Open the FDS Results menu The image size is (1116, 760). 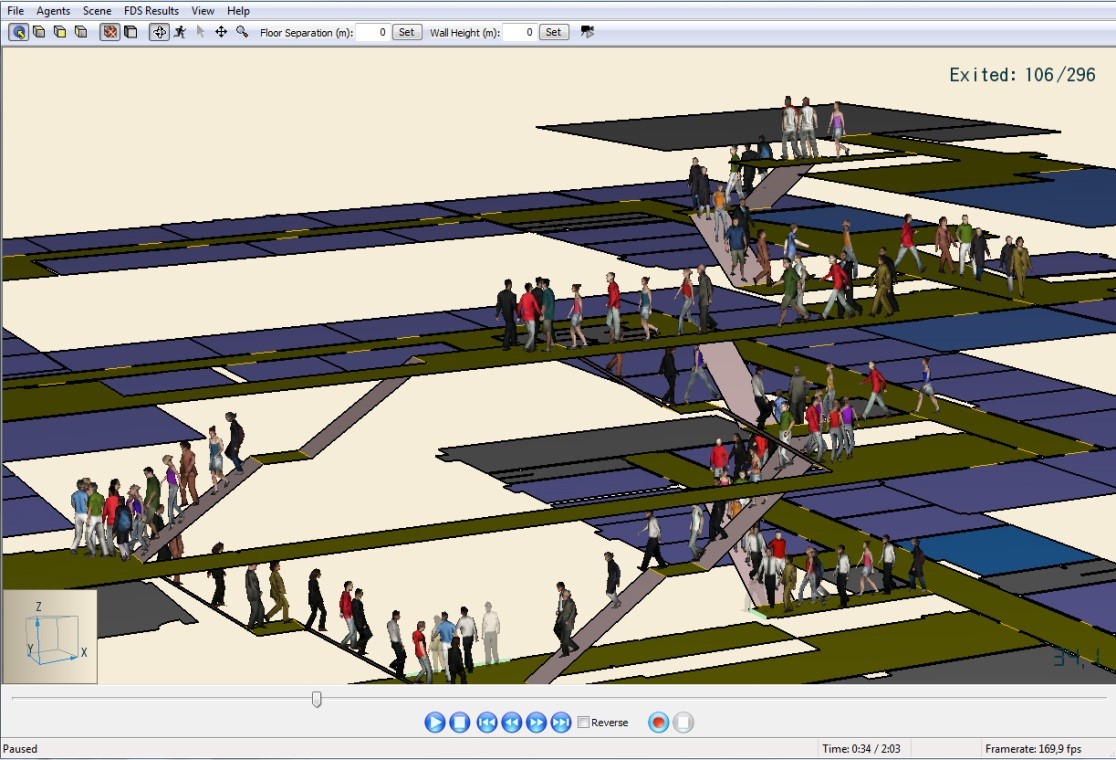pos(151,11)
